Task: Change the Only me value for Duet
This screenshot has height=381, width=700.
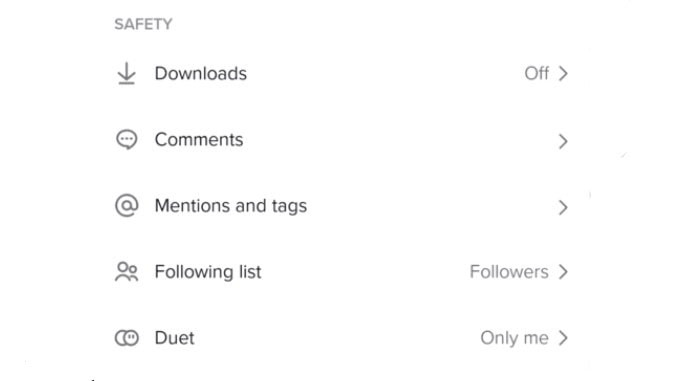Action: point(514,338)
